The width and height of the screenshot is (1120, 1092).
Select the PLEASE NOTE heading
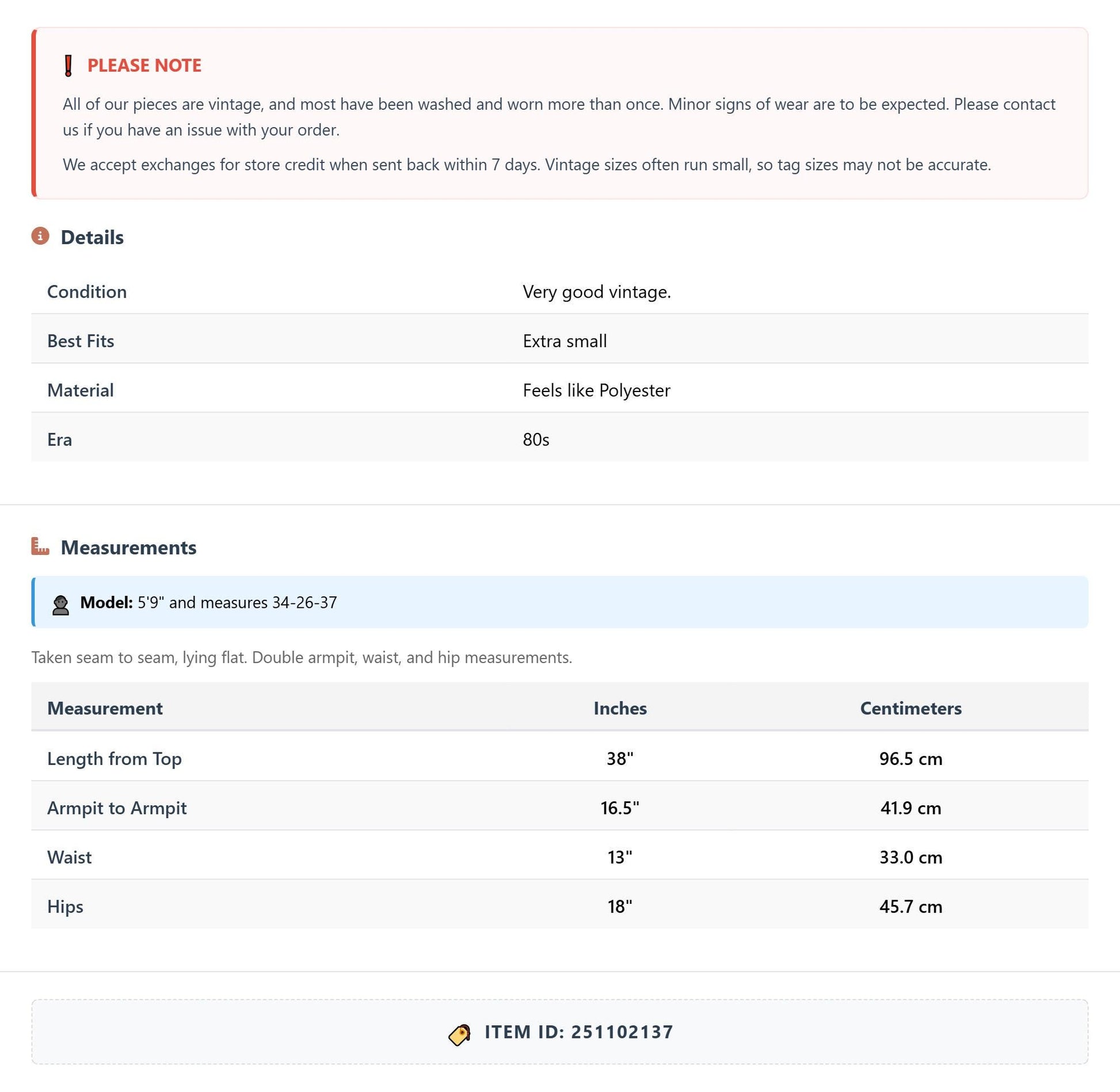tap(144, 66)
